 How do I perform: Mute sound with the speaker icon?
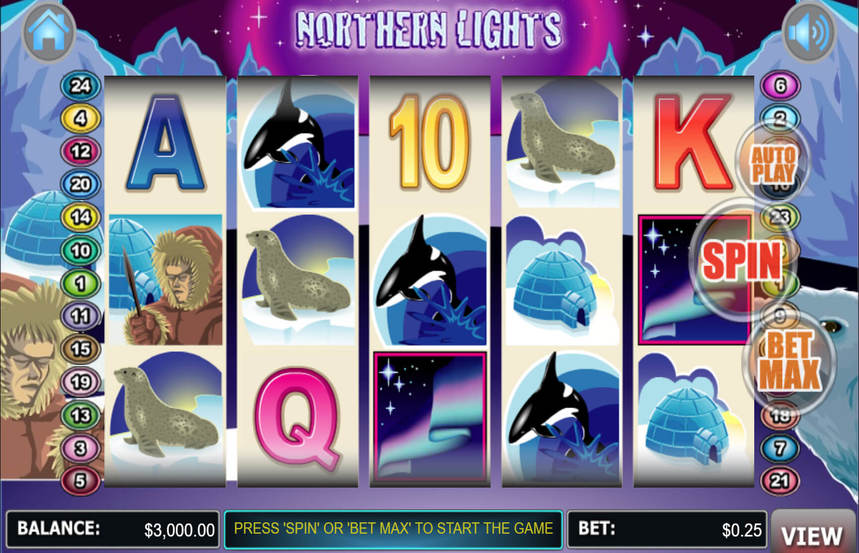point(809,32)
